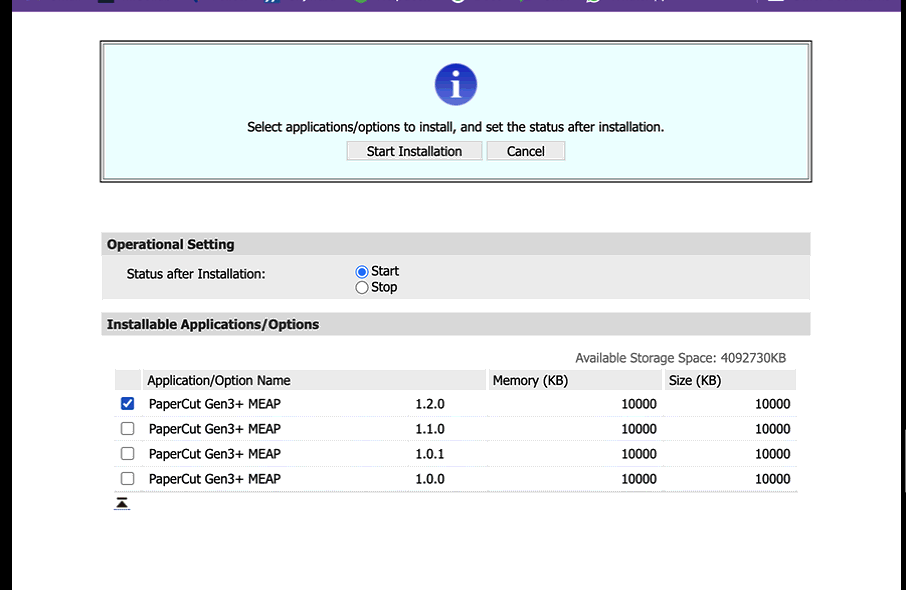Click the Status after Installation label
This screenshot has width=906, height=590.
(x=196, y=274)
